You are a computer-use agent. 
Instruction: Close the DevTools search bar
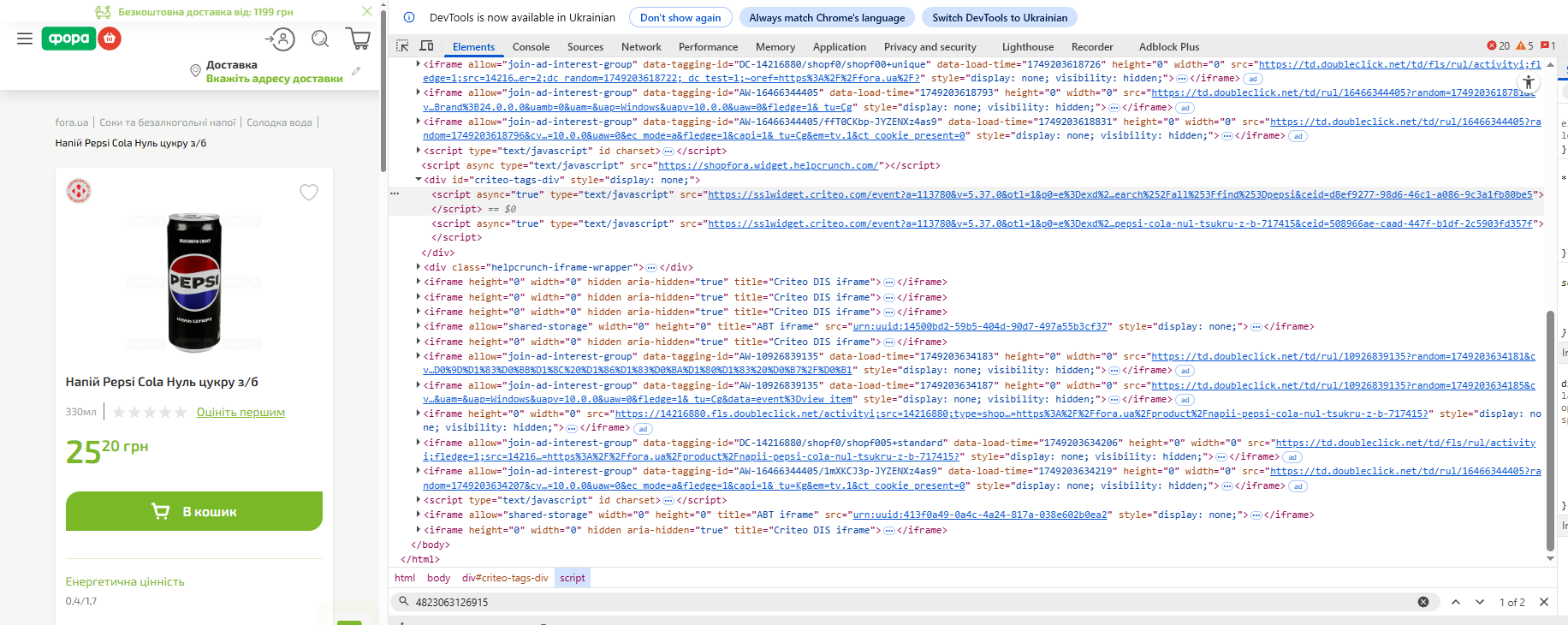click(1544, 602)
